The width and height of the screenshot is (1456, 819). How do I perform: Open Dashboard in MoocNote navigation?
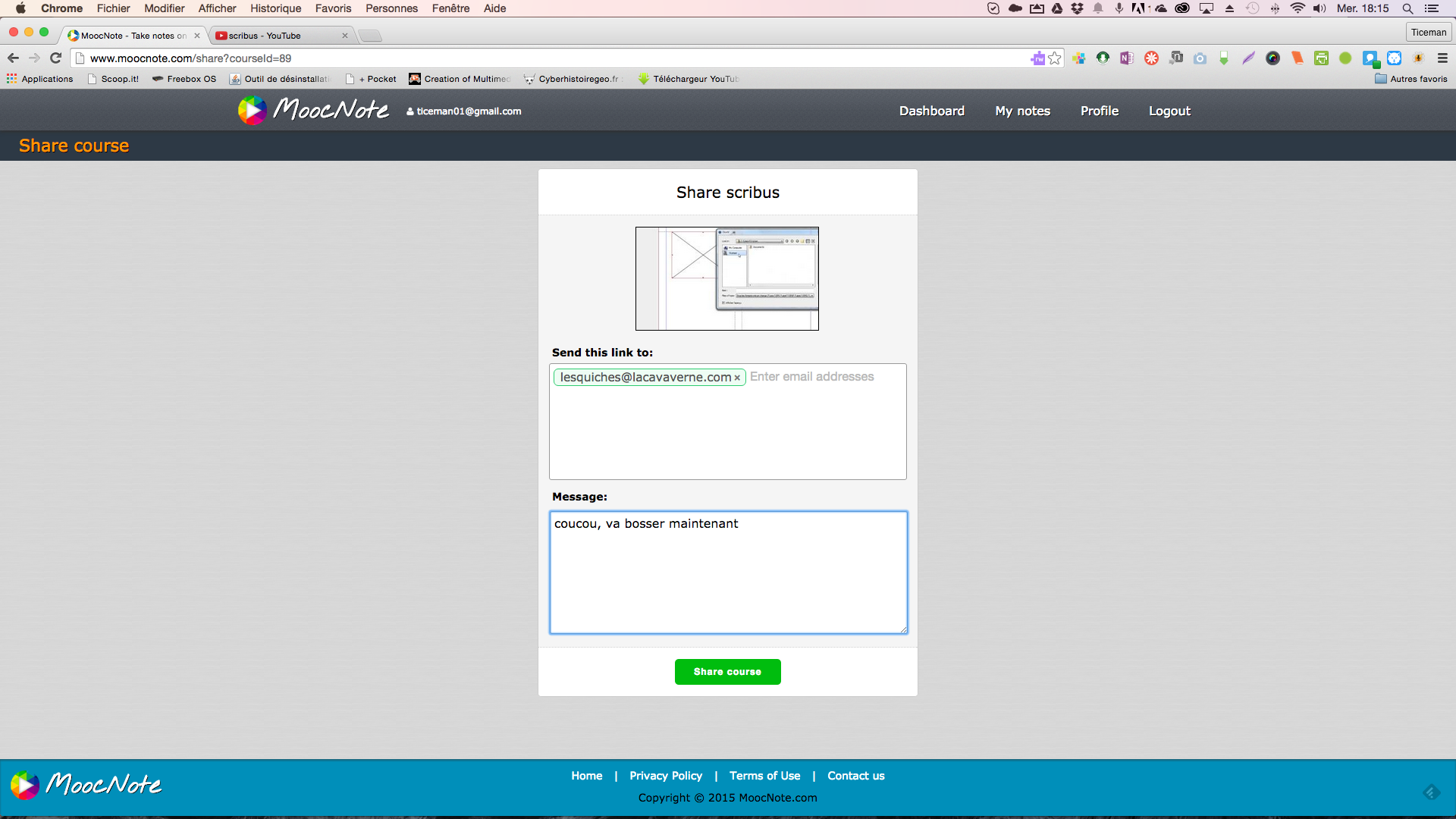[932, 111]
